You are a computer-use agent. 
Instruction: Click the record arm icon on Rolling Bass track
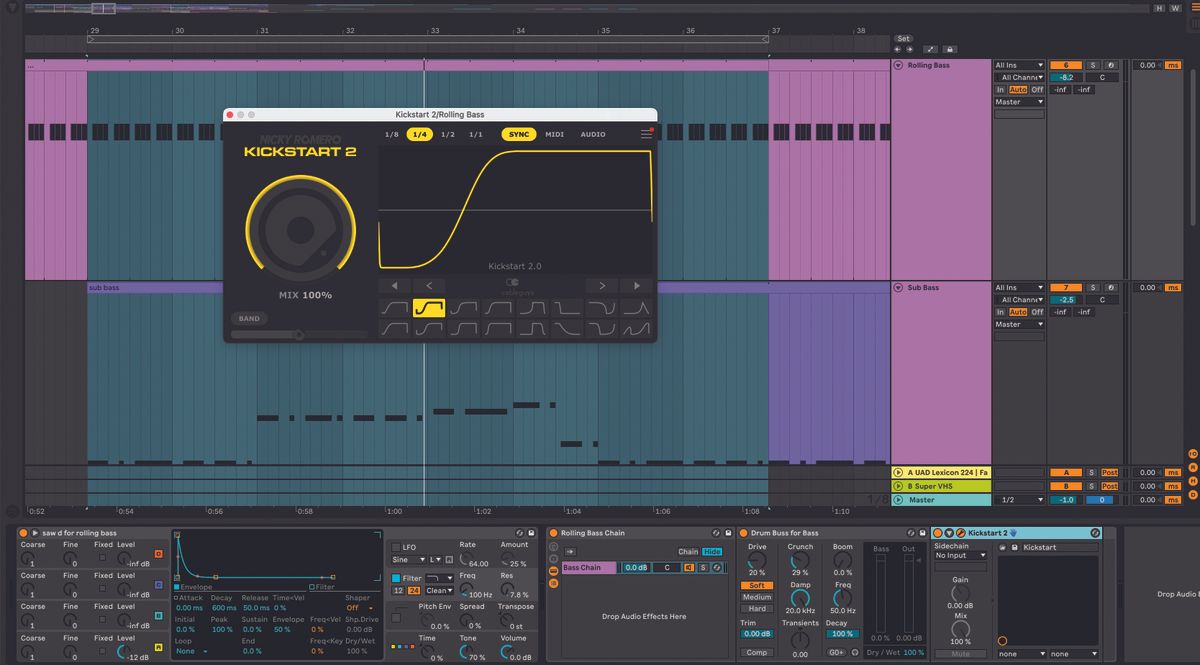pos(1111,65)
